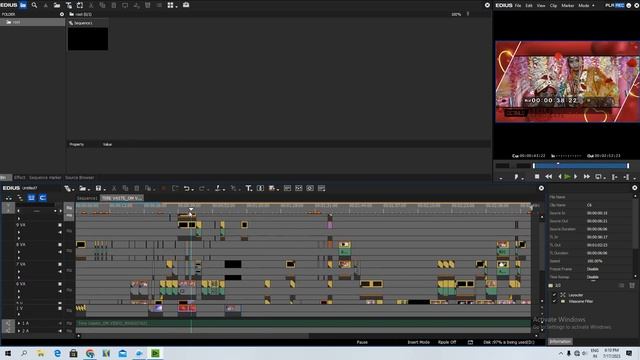
Task: Click the set Out point icon in player
Action: pyautogui.click(x=626, y=177)
